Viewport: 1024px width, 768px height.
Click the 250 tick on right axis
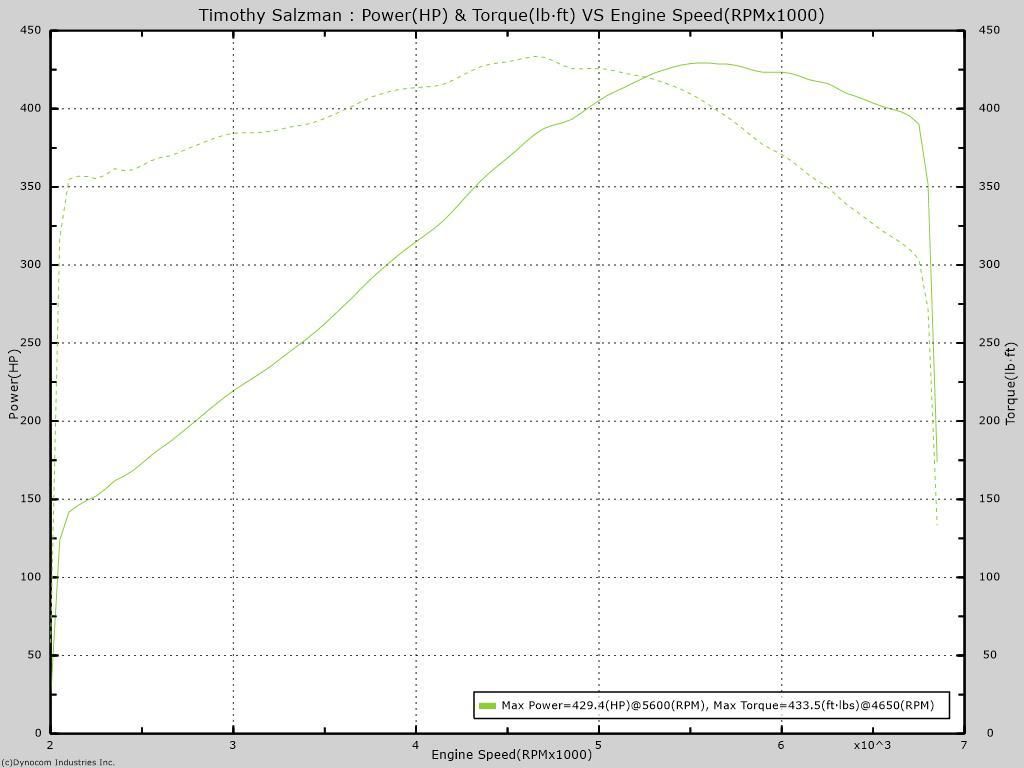989,343
